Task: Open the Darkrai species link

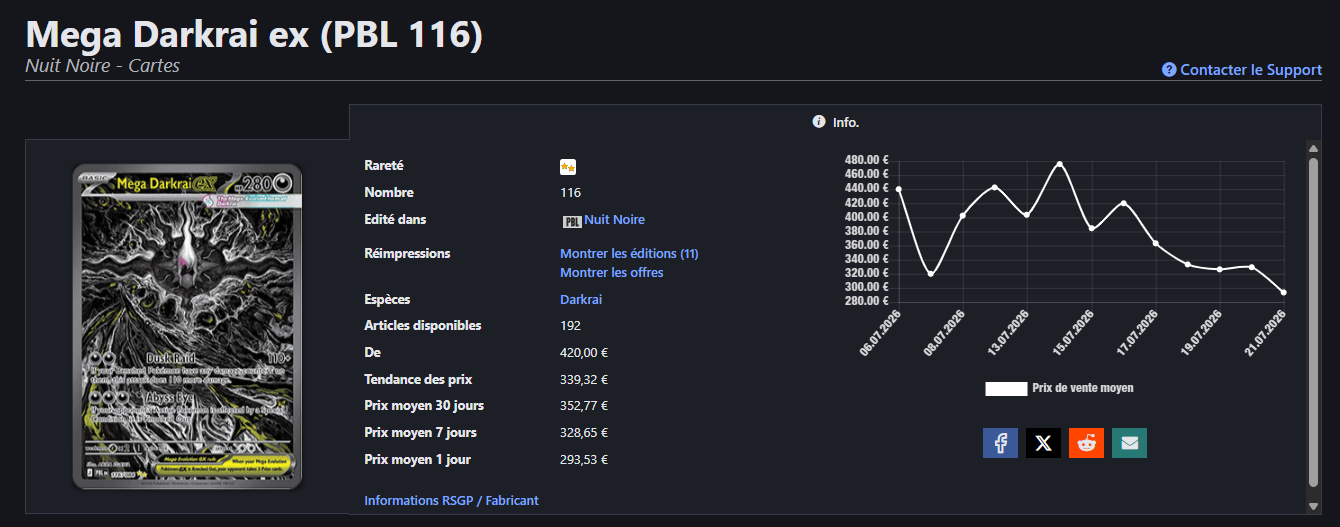Action: tap(581, 300)
